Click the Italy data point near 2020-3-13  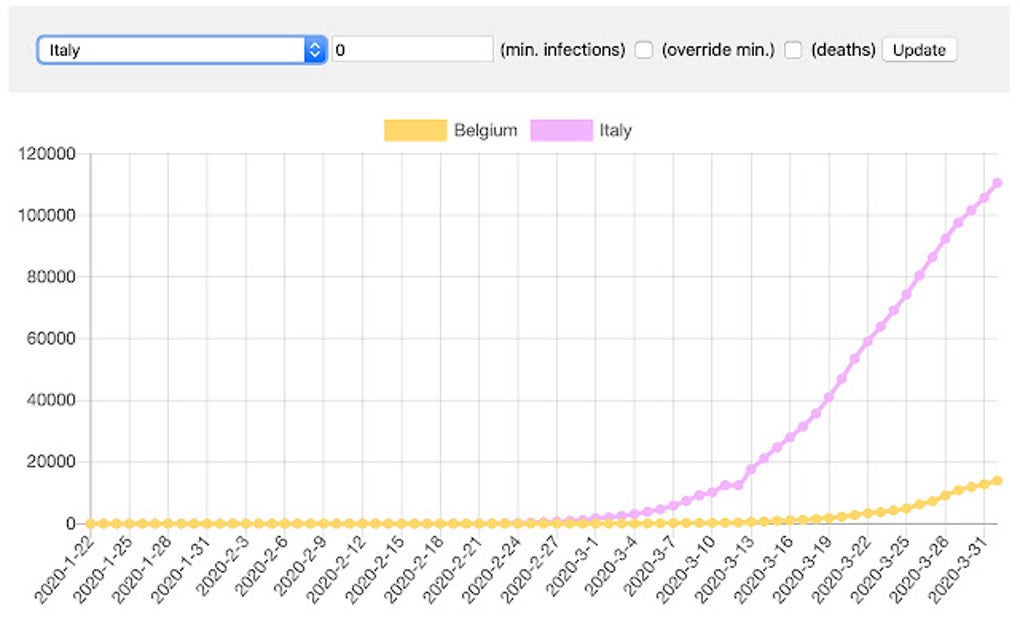[x=751, y=467]
